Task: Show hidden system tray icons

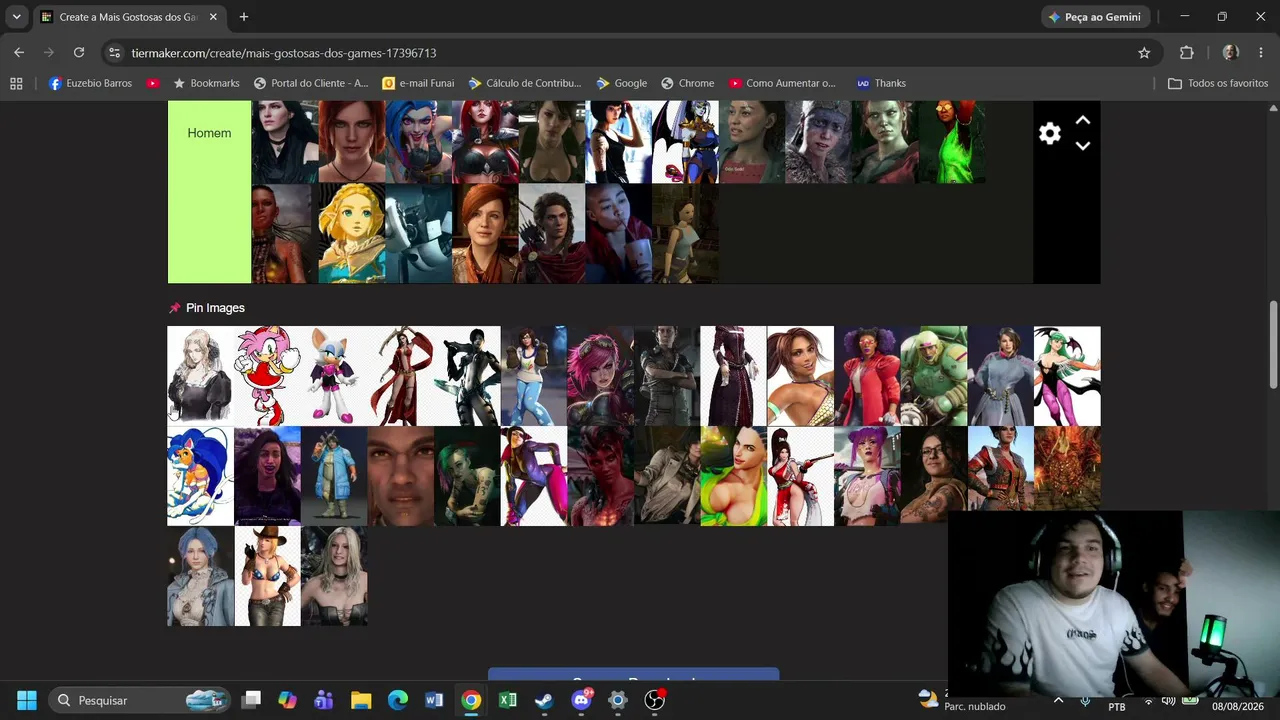Action: point(1058,700)
